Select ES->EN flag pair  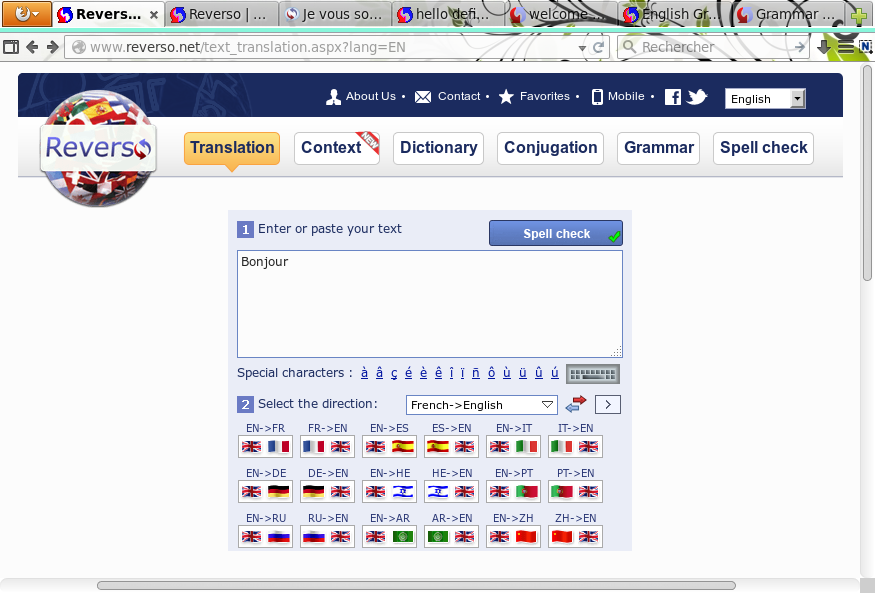click(x=451, y=446)
